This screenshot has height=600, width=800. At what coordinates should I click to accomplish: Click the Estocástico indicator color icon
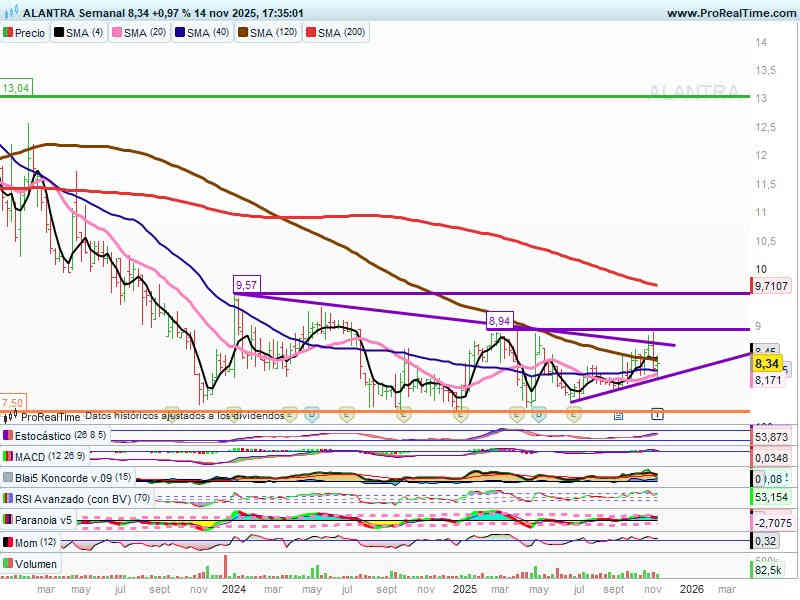point(8,436)
